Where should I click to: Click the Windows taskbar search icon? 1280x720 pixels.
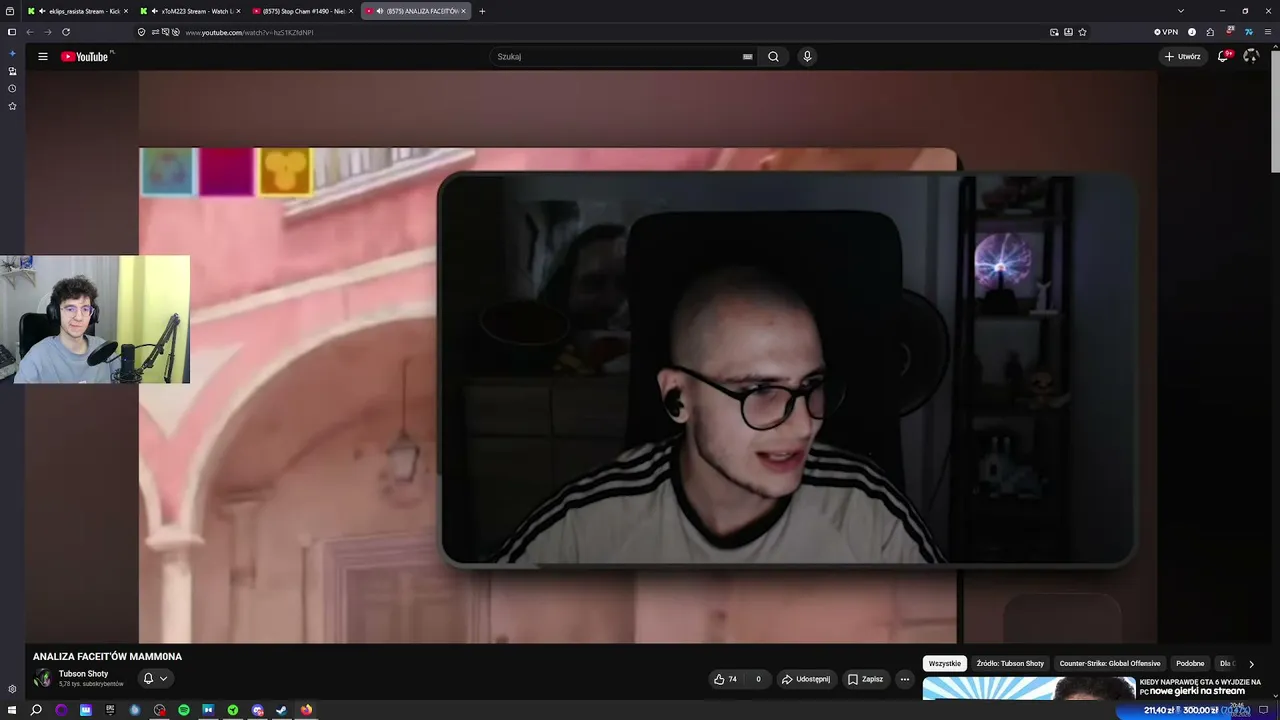coord(36,710)
